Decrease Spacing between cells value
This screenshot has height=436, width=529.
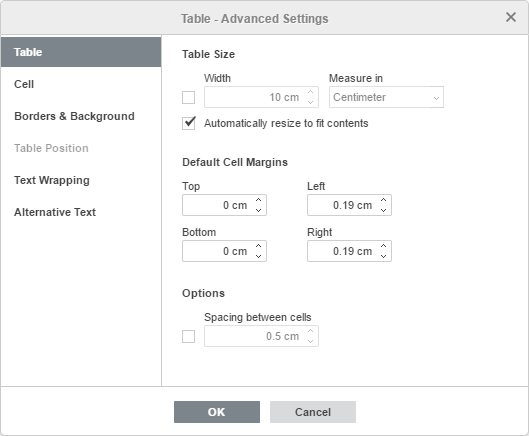(311, 341)
